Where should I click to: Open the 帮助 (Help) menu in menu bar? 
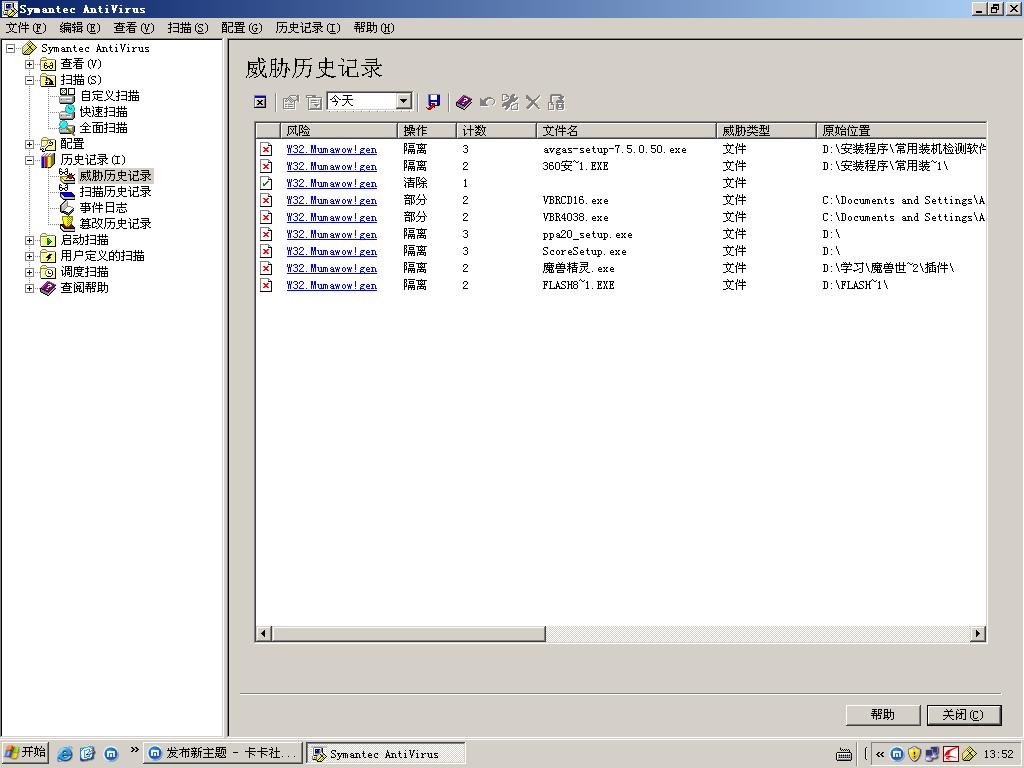pyautogui.click(x=373, y=28)
